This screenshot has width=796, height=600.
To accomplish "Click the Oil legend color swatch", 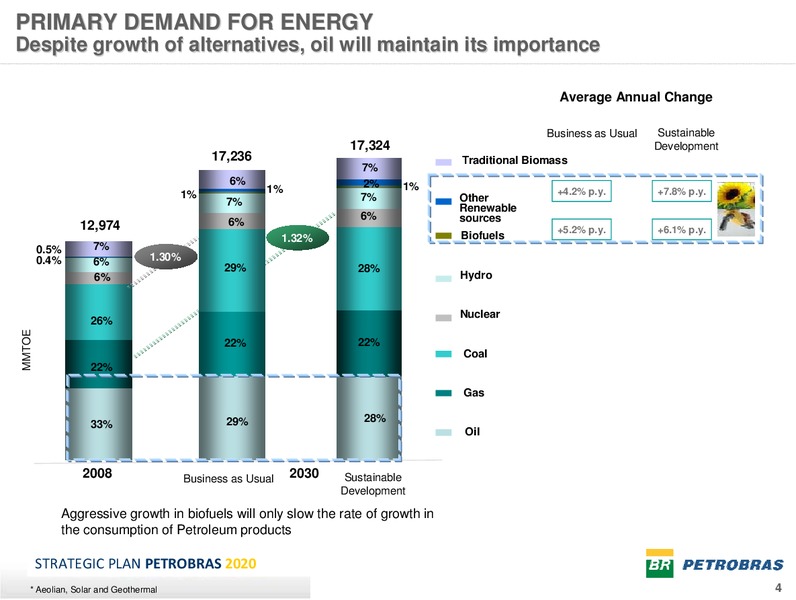I will [x=443, y=432].
